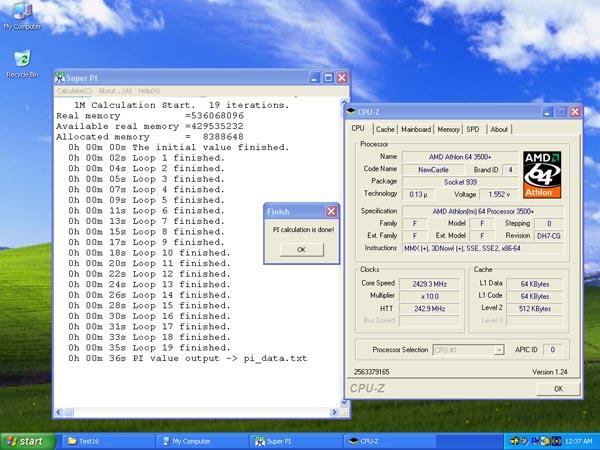Viewport: 600px width, 450px height.
Task: Click Super PI horizontal scrollbar right arrow
Action: 334,412
